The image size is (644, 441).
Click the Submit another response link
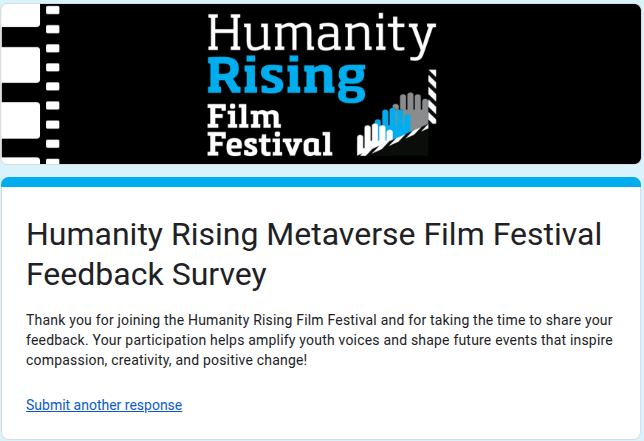pos(104,405)
